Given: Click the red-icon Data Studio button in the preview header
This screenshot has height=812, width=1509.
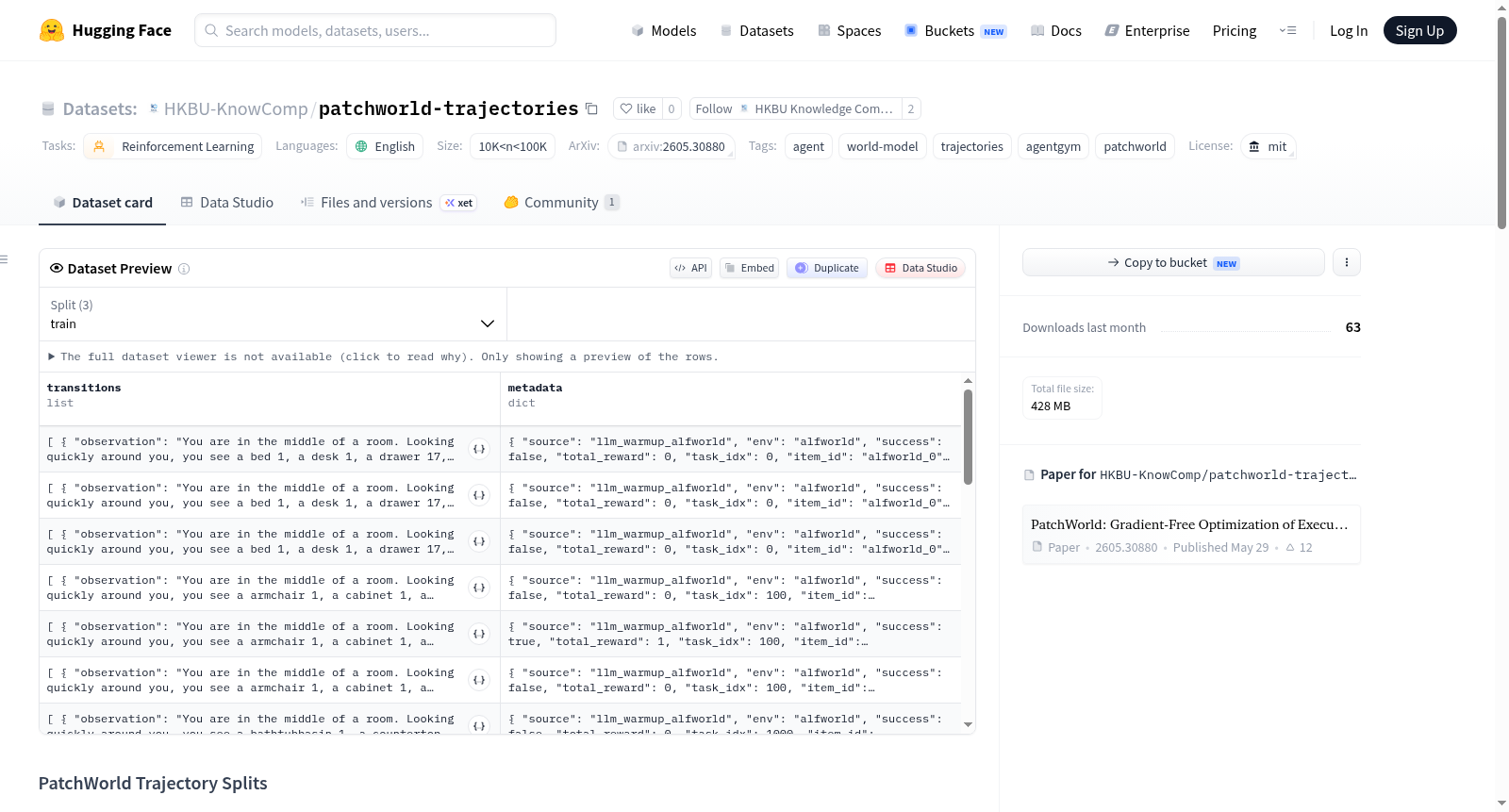Looking at the screenshot, I should tap(920, 269).
